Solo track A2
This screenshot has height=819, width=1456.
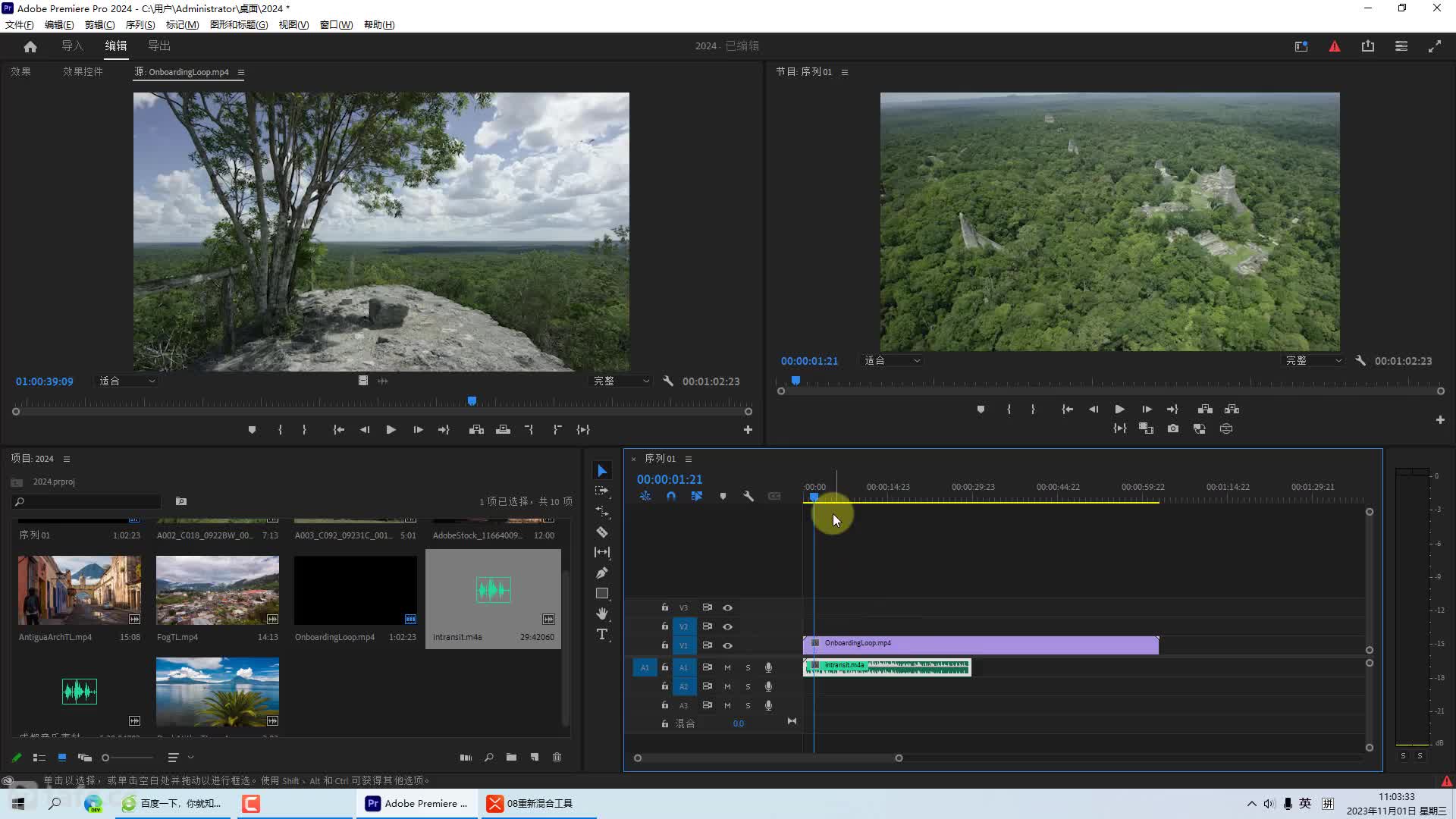(x=748, y=687)
